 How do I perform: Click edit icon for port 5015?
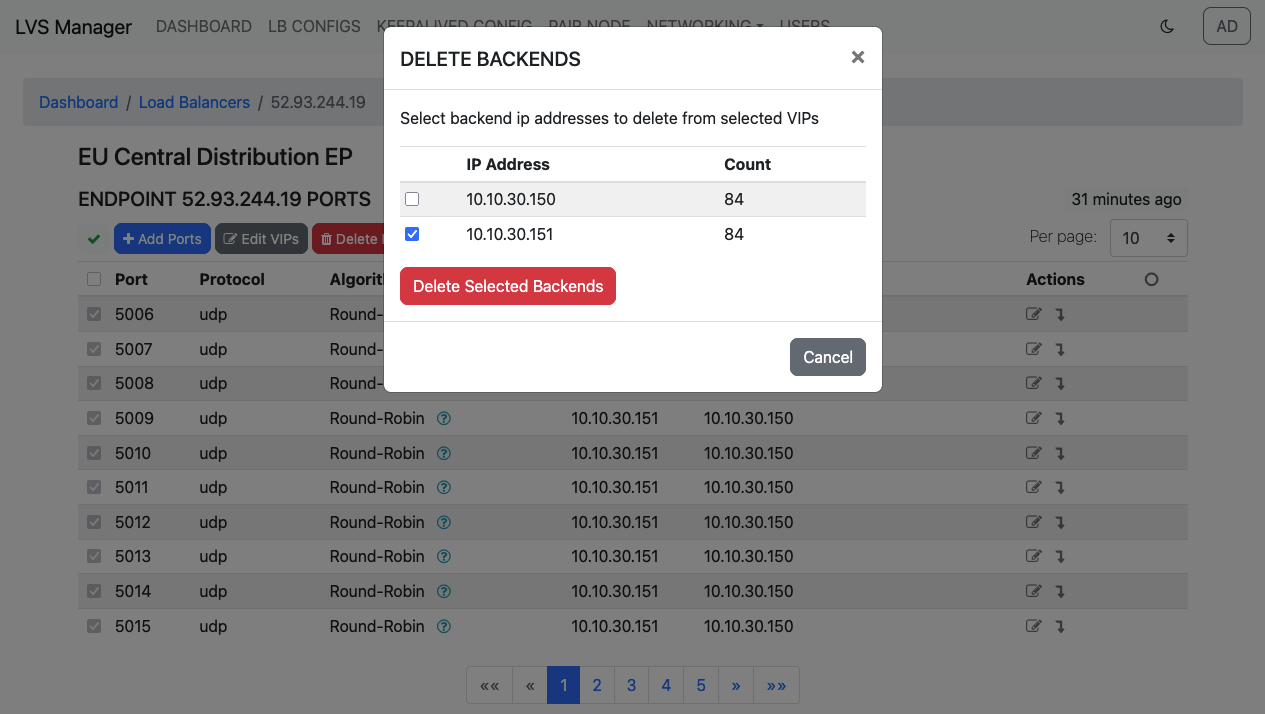pyautogui.click(x=1034, y=626)
